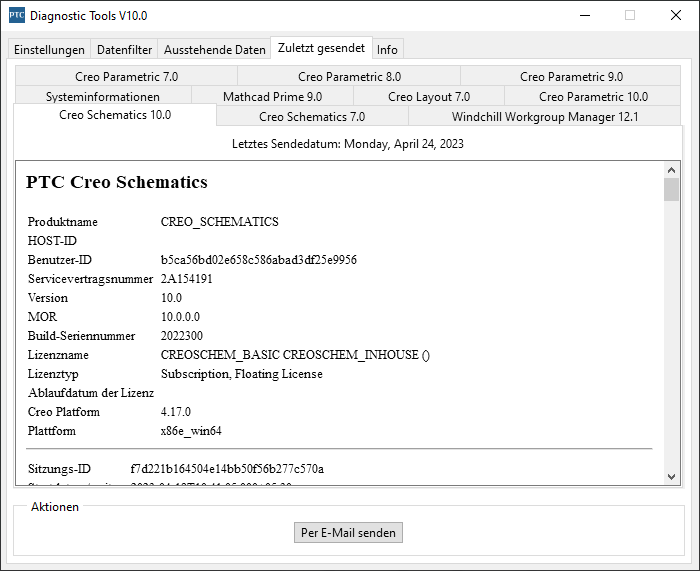
Task: Open the Creo Schematics 7.0 tab
Action: [312, 117]
